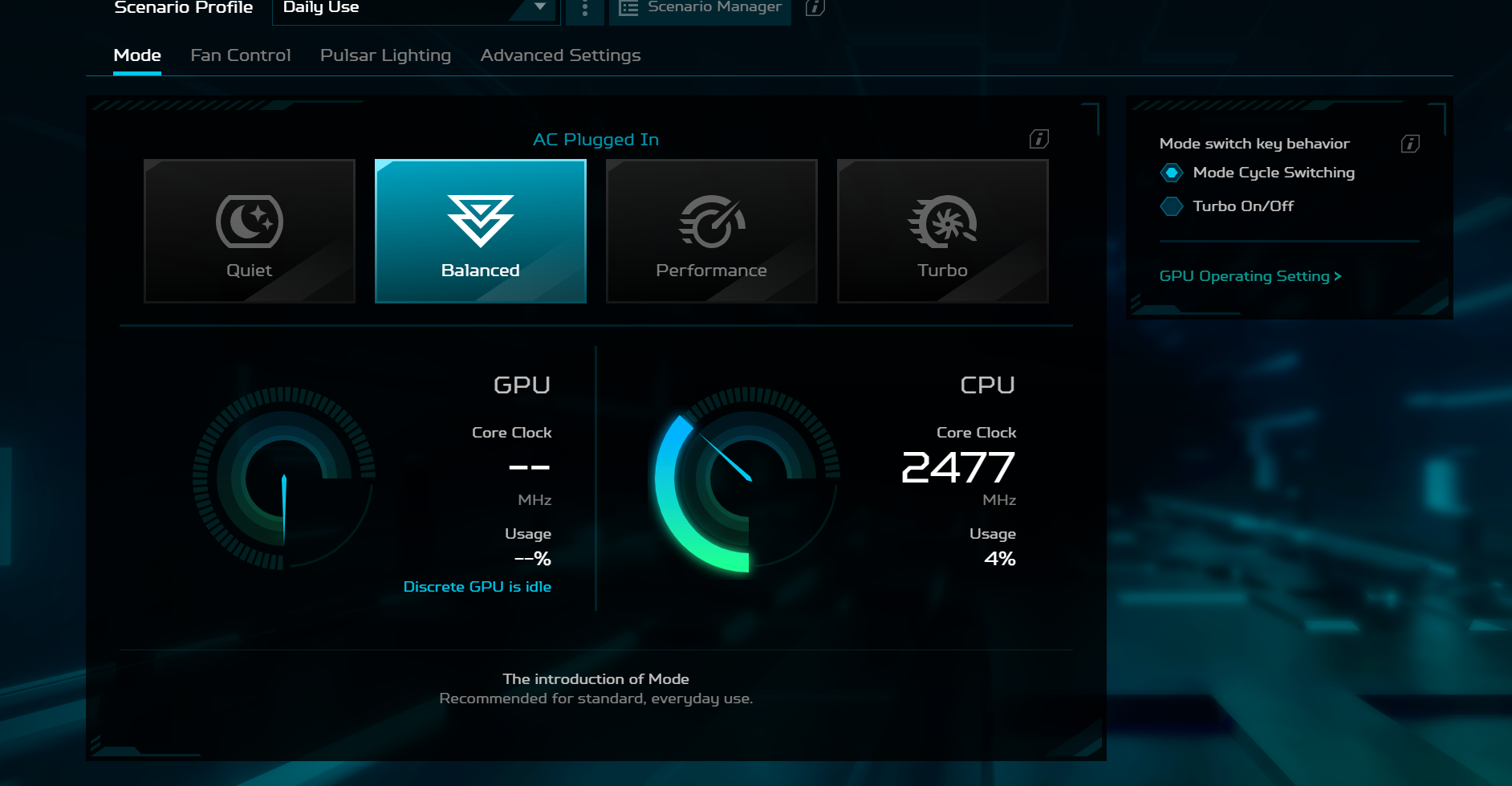Click the Discrete GPU is idle text
The width and height of the screenshot is (1512, 786).
tap(477, 587)
